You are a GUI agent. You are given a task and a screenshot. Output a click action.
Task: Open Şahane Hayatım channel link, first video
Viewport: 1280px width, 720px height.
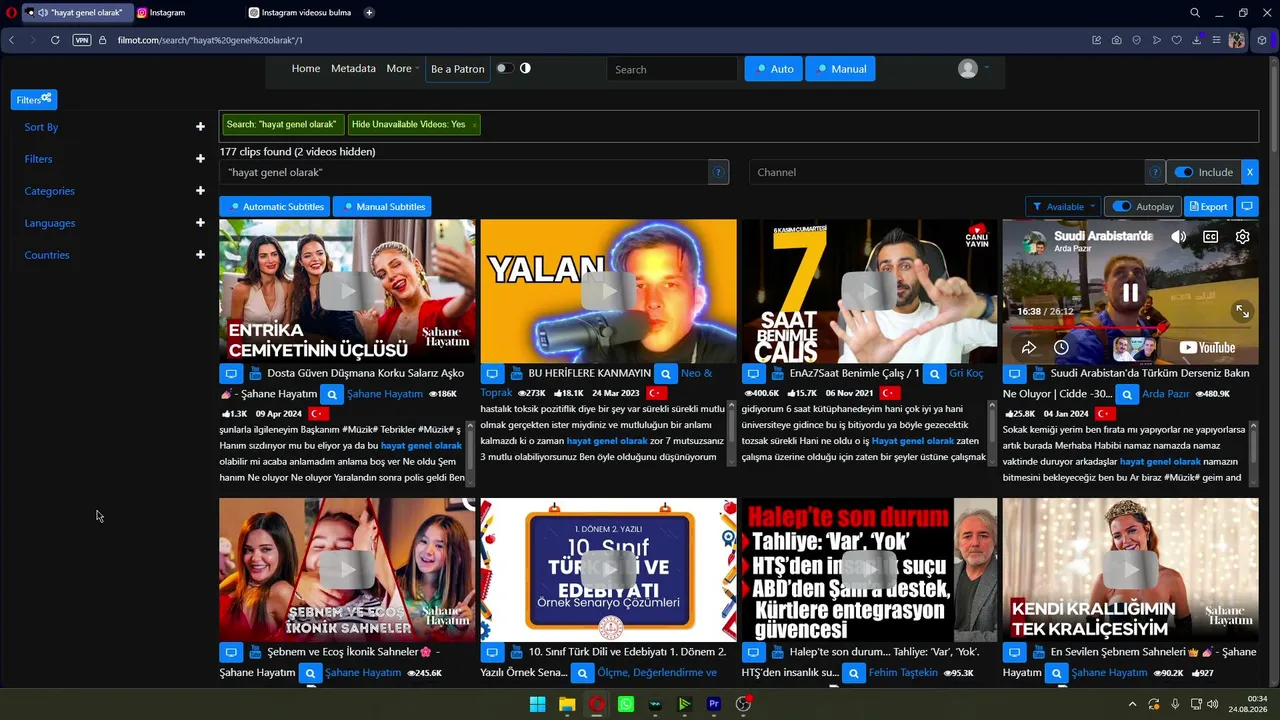coord(385,394)
